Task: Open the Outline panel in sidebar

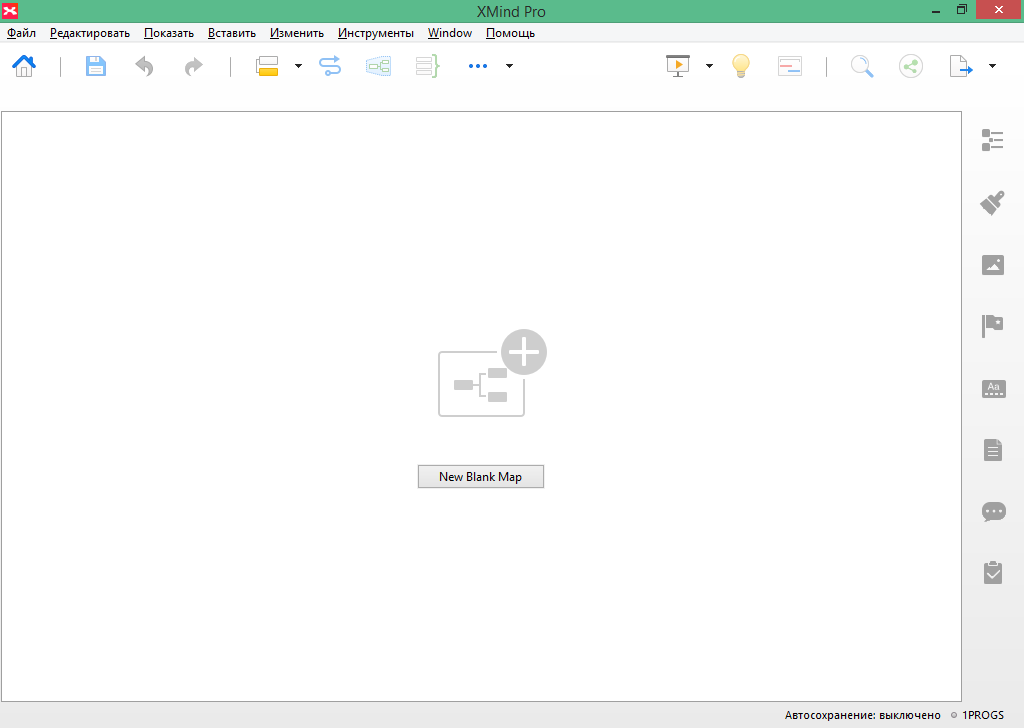Action: click(x=992, y=140)
